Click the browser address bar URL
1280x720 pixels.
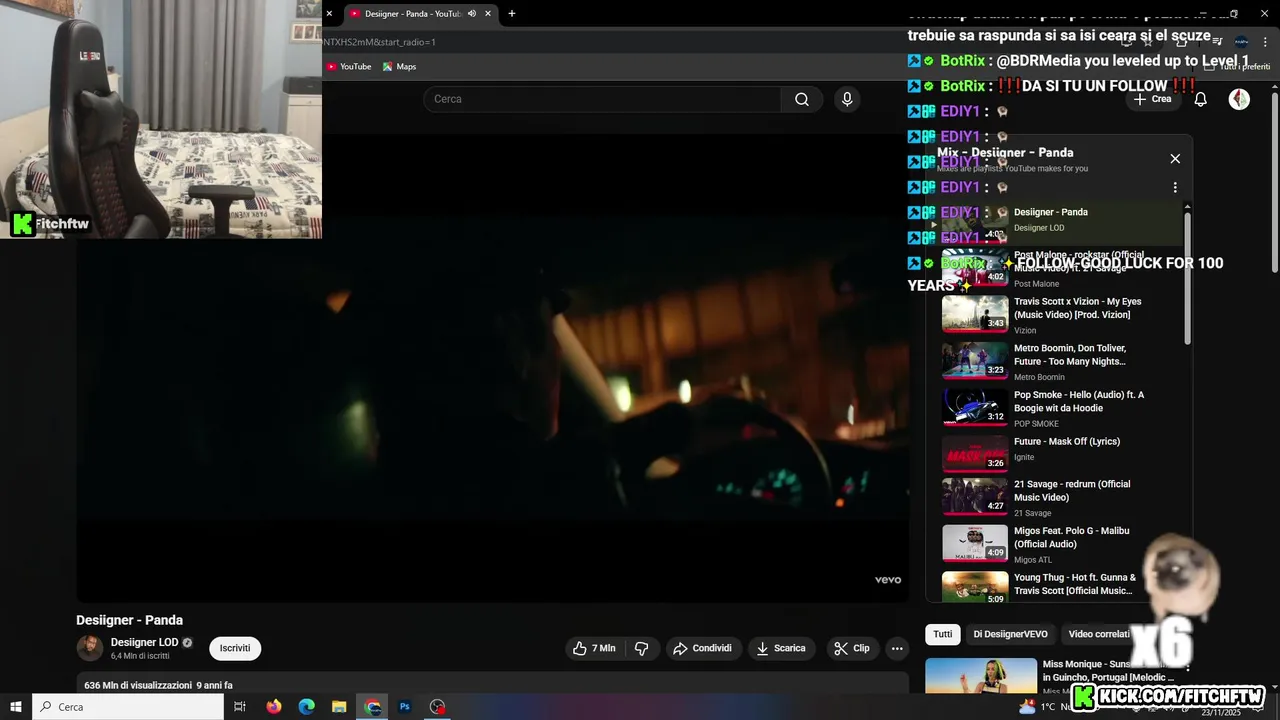pyautogui.click(x=379, y=42)
